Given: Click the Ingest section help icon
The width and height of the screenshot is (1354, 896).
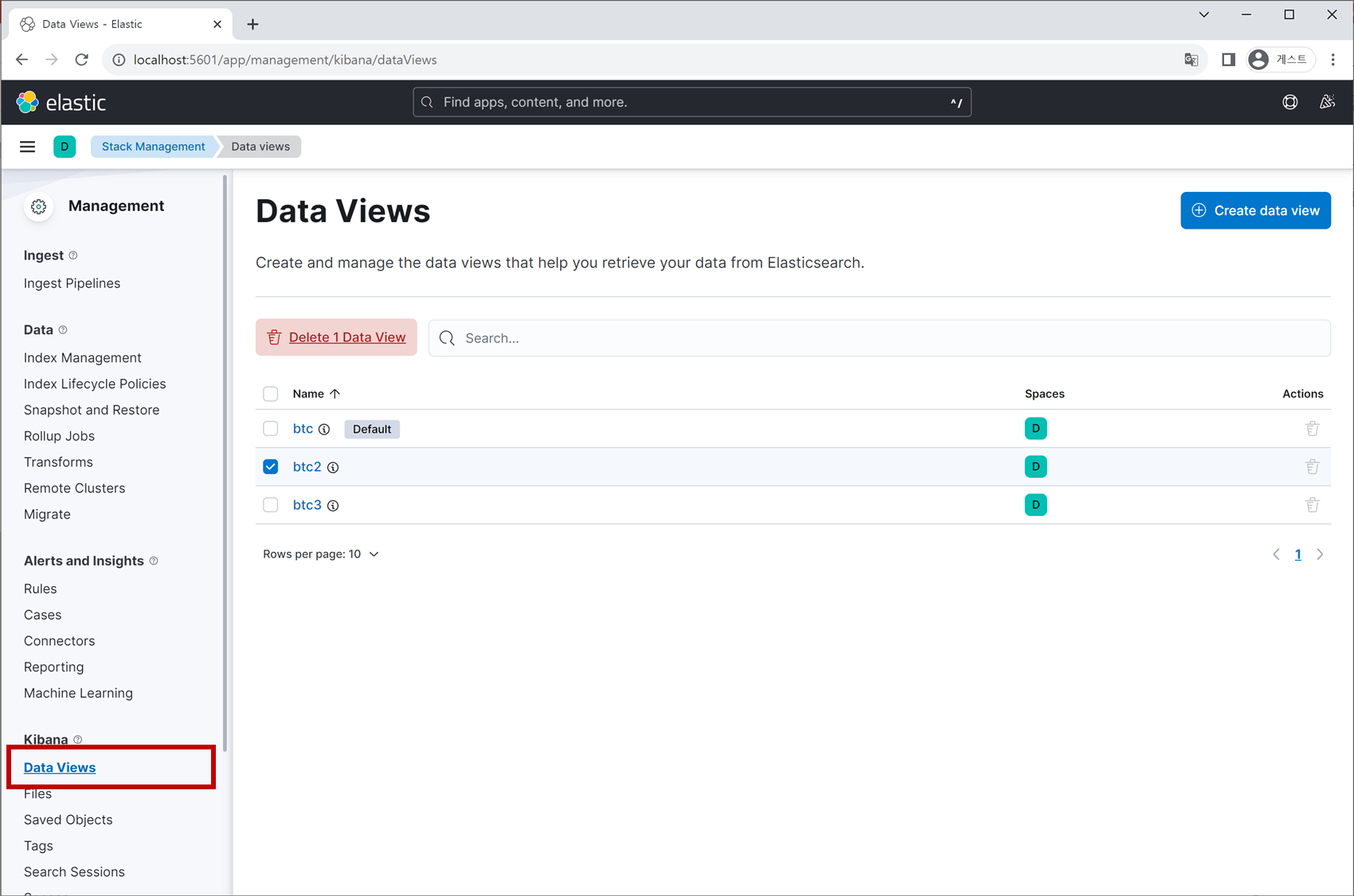Looking at the screenshot, I should coord(73,256).
